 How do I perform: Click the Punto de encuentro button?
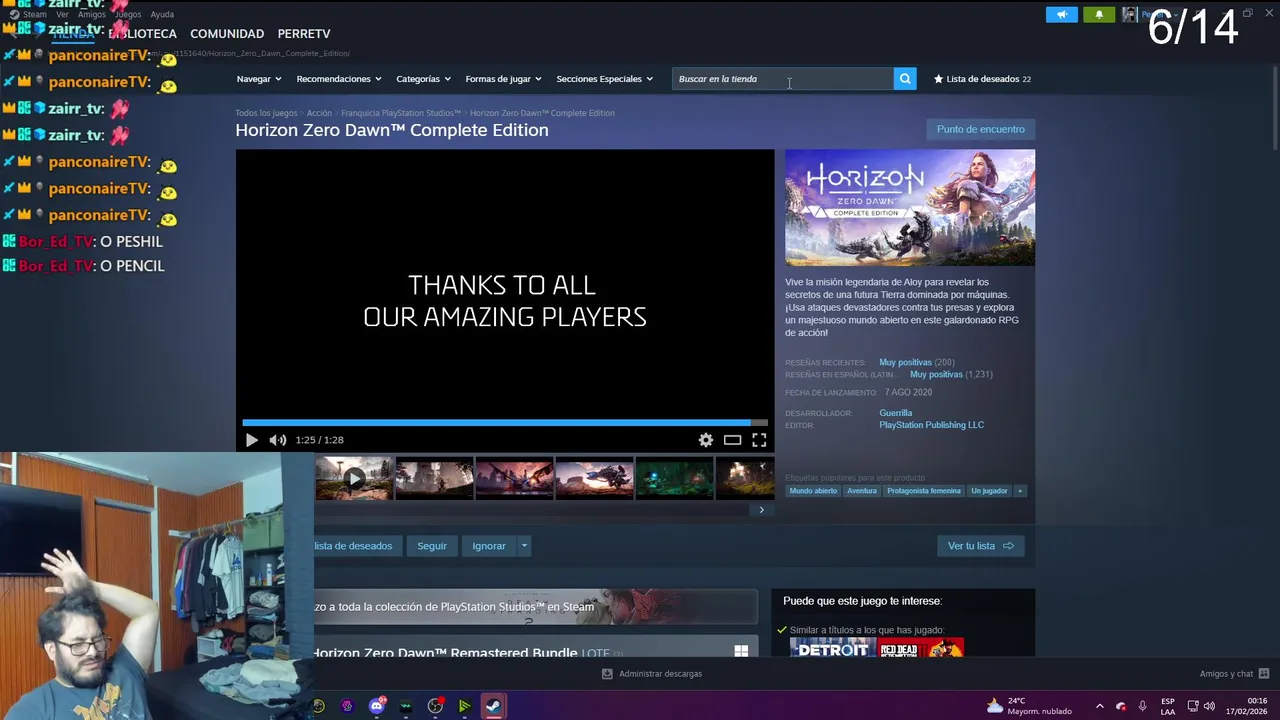980,129
